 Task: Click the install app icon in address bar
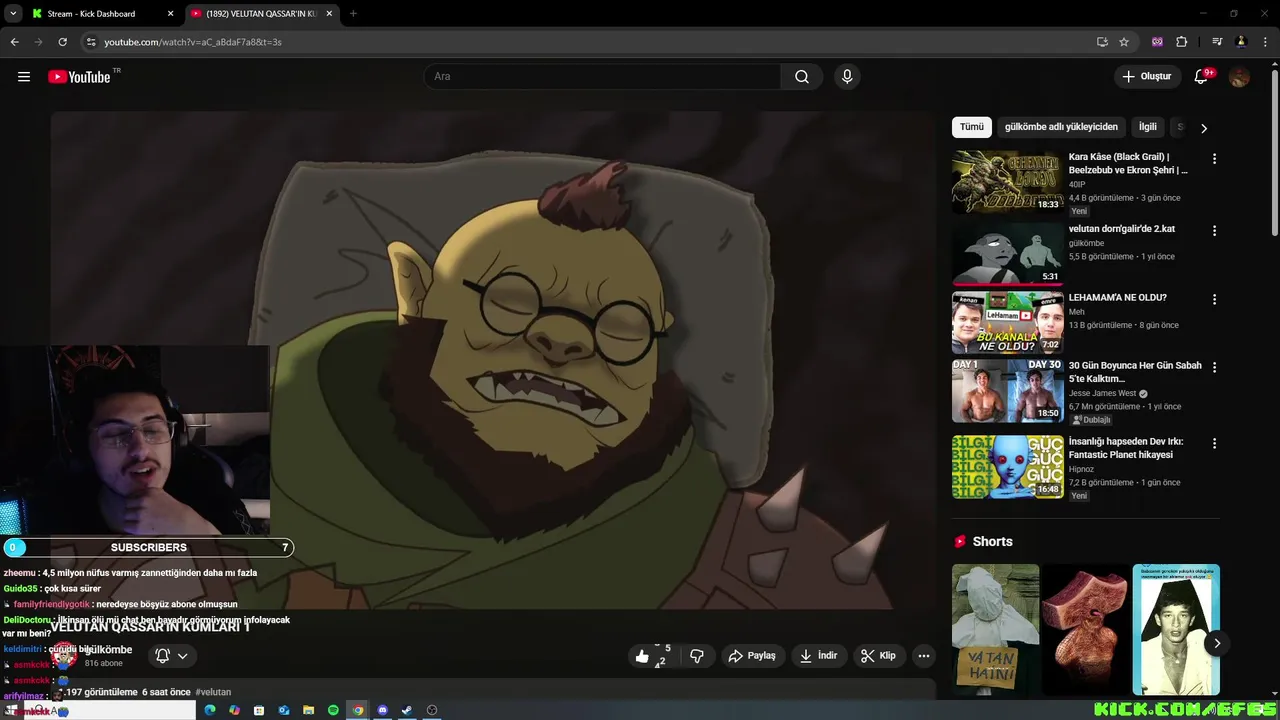[x=1102, y=42]
